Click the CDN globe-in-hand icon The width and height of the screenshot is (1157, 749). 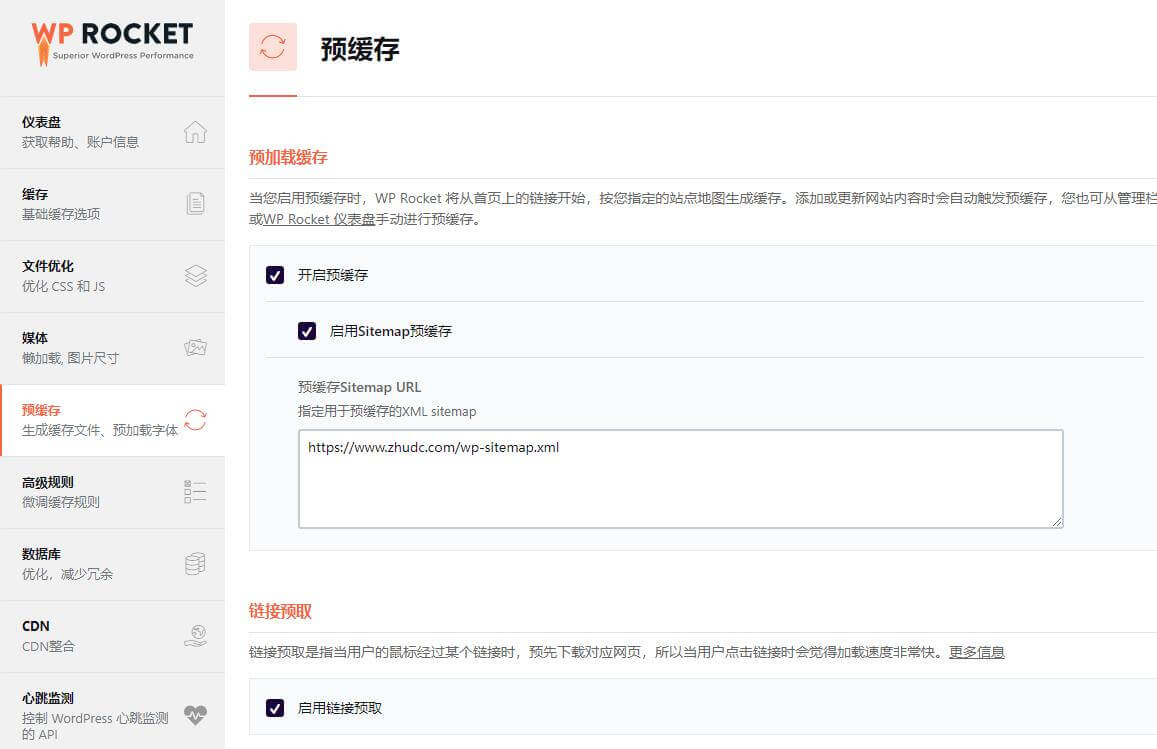tap(196, 636)
